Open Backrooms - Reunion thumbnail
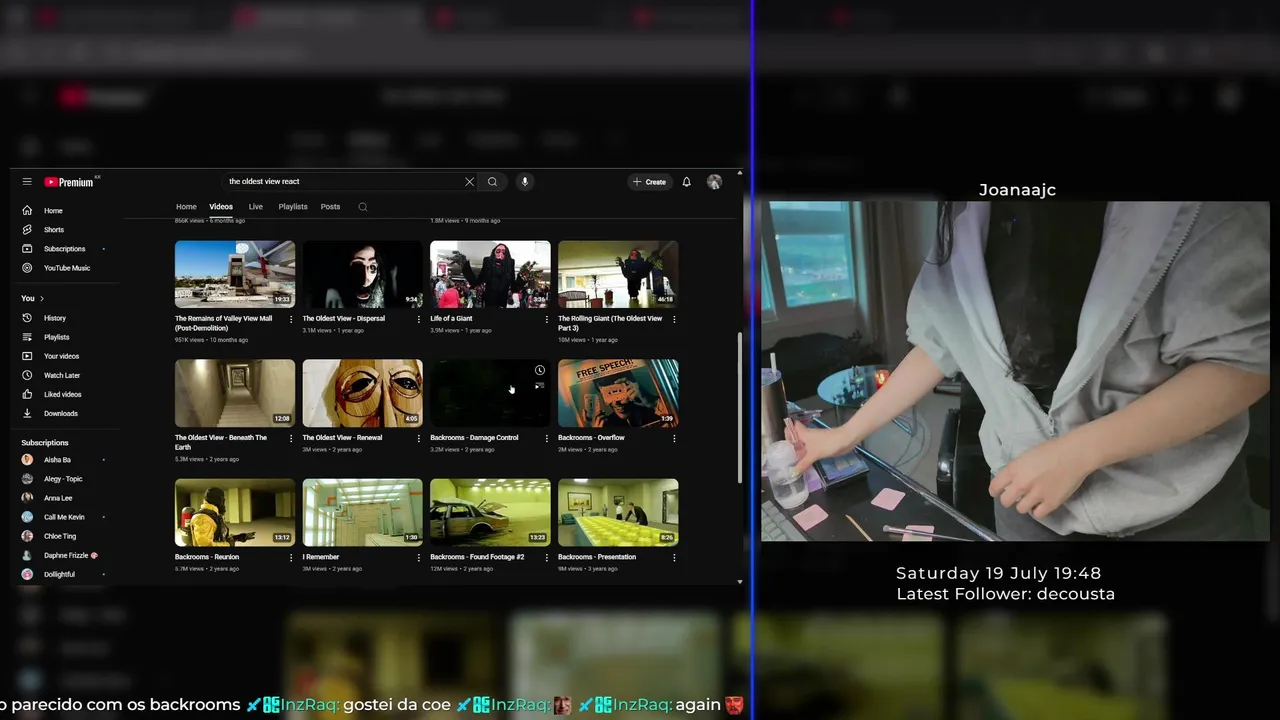This screenshot has height=720, width=1280. [x=235, y=512]
